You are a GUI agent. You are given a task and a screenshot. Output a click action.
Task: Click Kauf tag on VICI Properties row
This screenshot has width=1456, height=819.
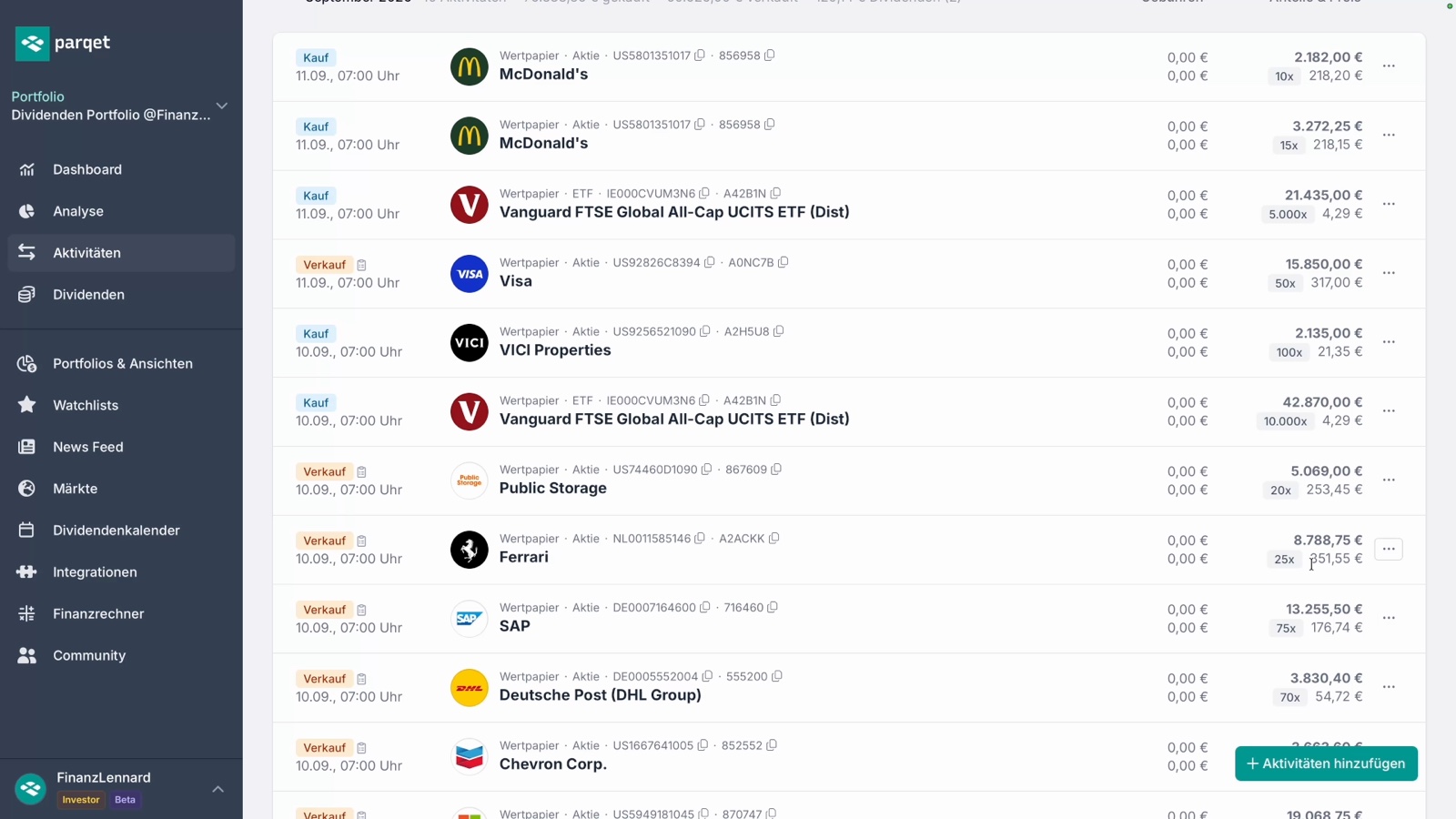tap(316, 334)
